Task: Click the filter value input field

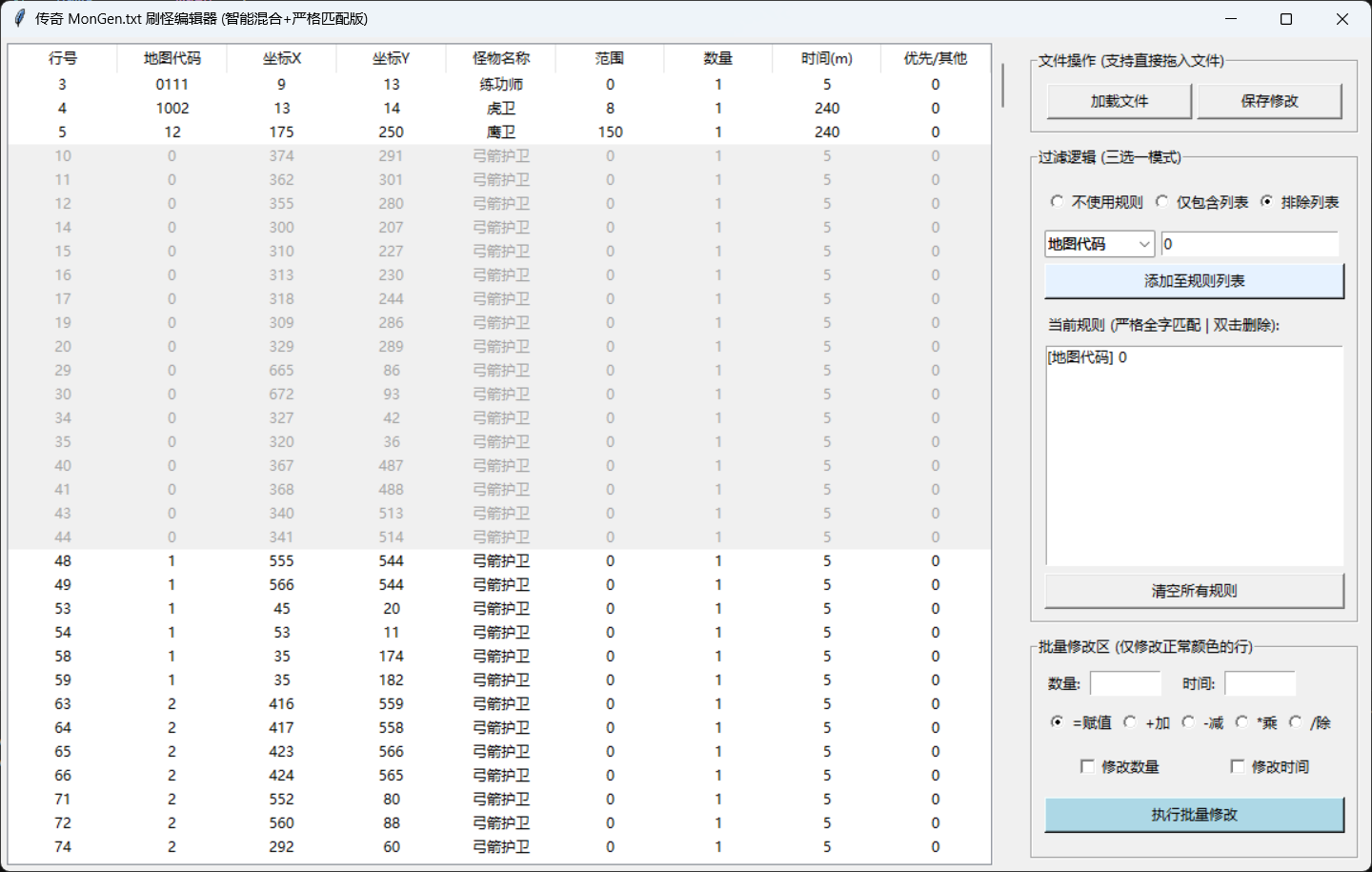Action: click(1250, 244)
